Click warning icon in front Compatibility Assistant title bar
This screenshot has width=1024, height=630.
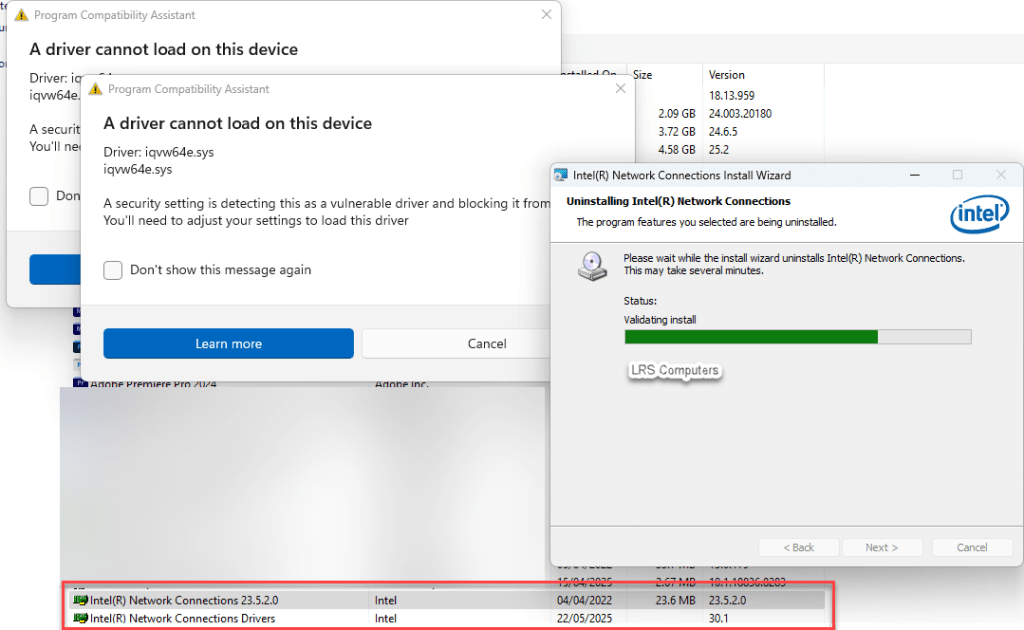(95, 89)
